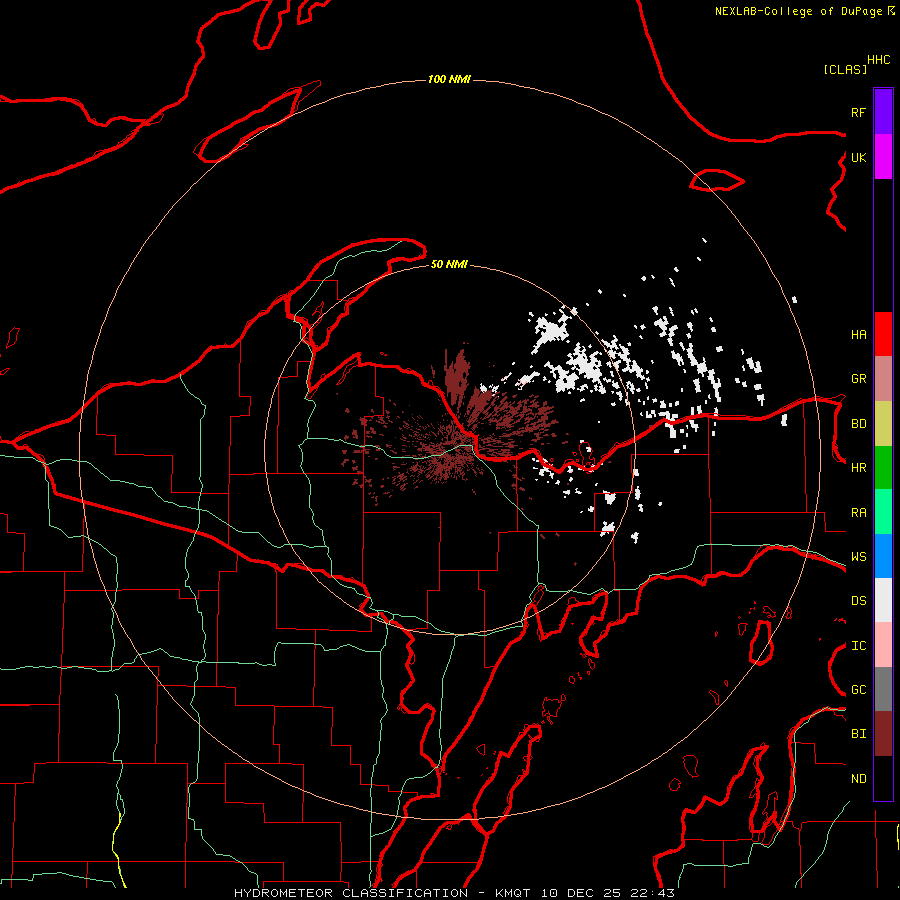Click the 100 NMI range ring label
This screenshot has width=900, height=900.
point(449,79)
